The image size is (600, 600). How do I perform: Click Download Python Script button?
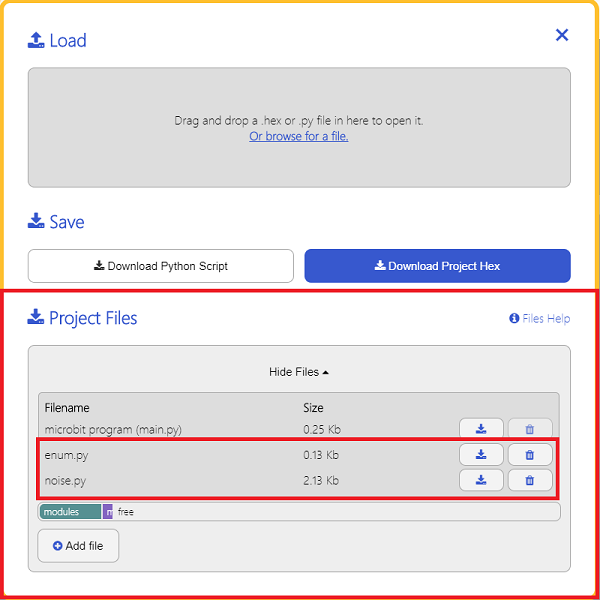click(x=161, y=266)
